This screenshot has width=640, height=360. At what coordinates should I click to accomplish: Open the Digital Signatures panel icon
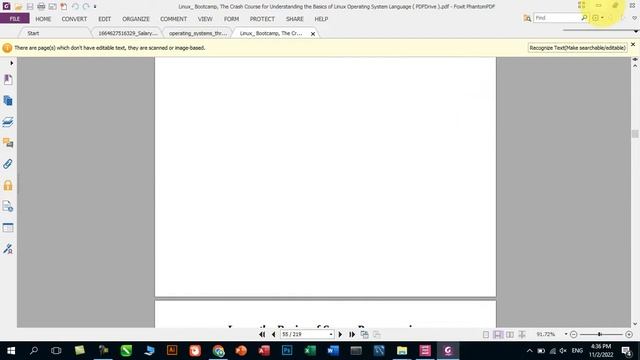8,249
